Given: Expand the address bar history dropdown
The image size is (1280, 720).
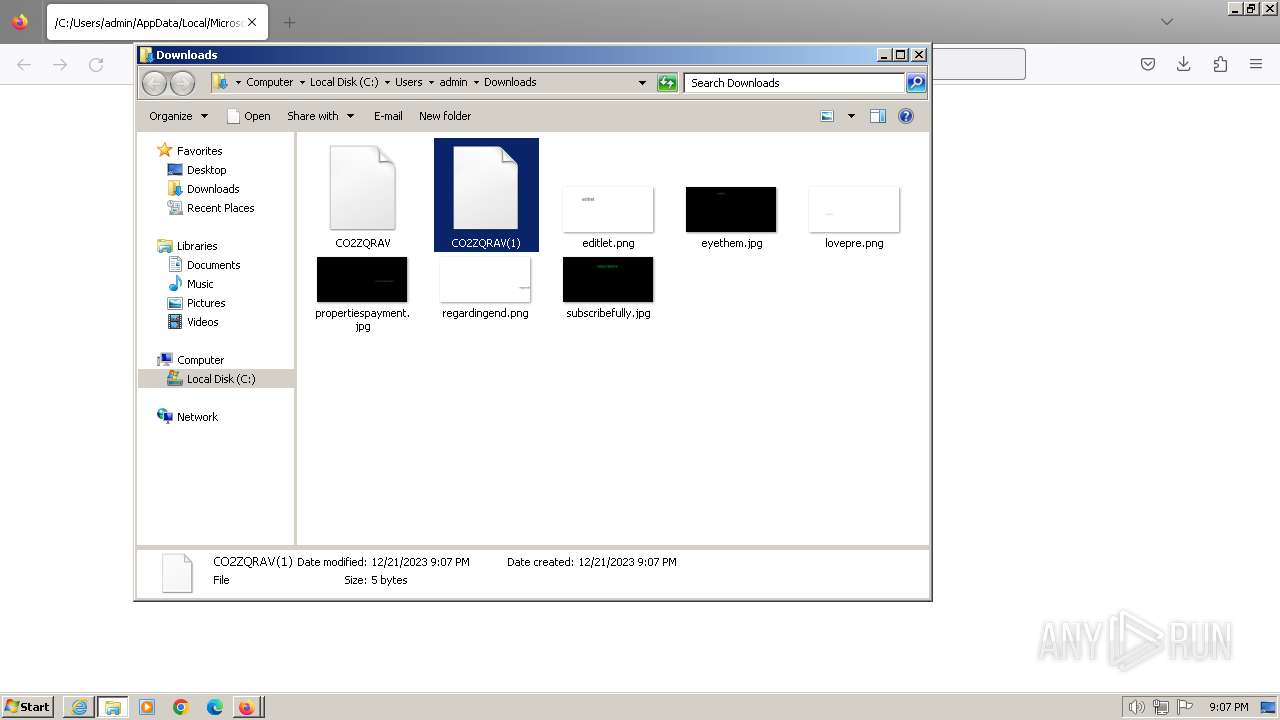Looking at the screenshot, I should click(x=642, y=83).
